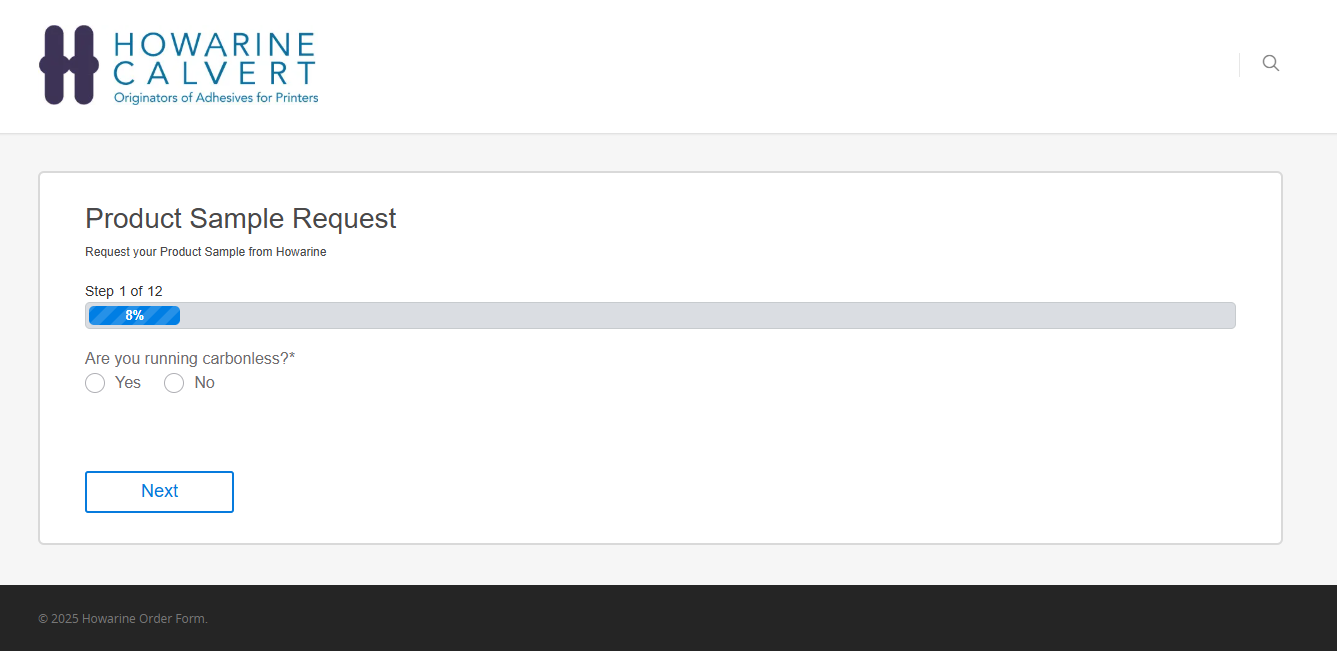Click the CALVERT word in the logo

click(215, 73)
